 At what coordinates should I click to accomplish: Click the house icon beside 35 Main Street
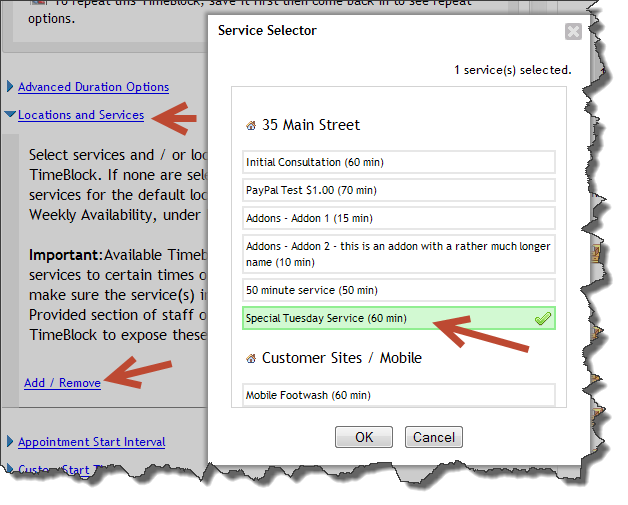[250, 126]
